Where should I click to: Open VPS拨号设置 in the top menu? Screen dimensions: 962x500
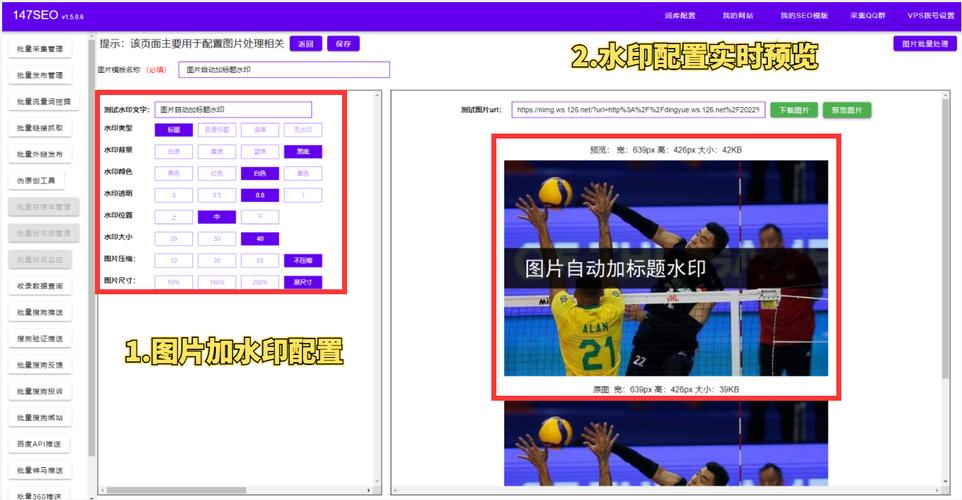(930, 16)
